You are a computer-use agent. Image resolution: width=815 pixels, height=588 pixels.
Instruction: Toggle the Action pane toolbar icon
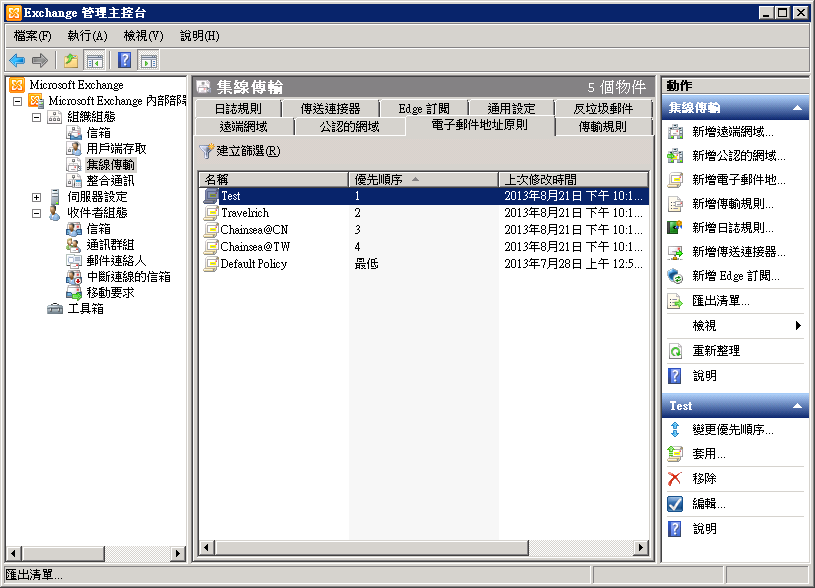point(148,61)
